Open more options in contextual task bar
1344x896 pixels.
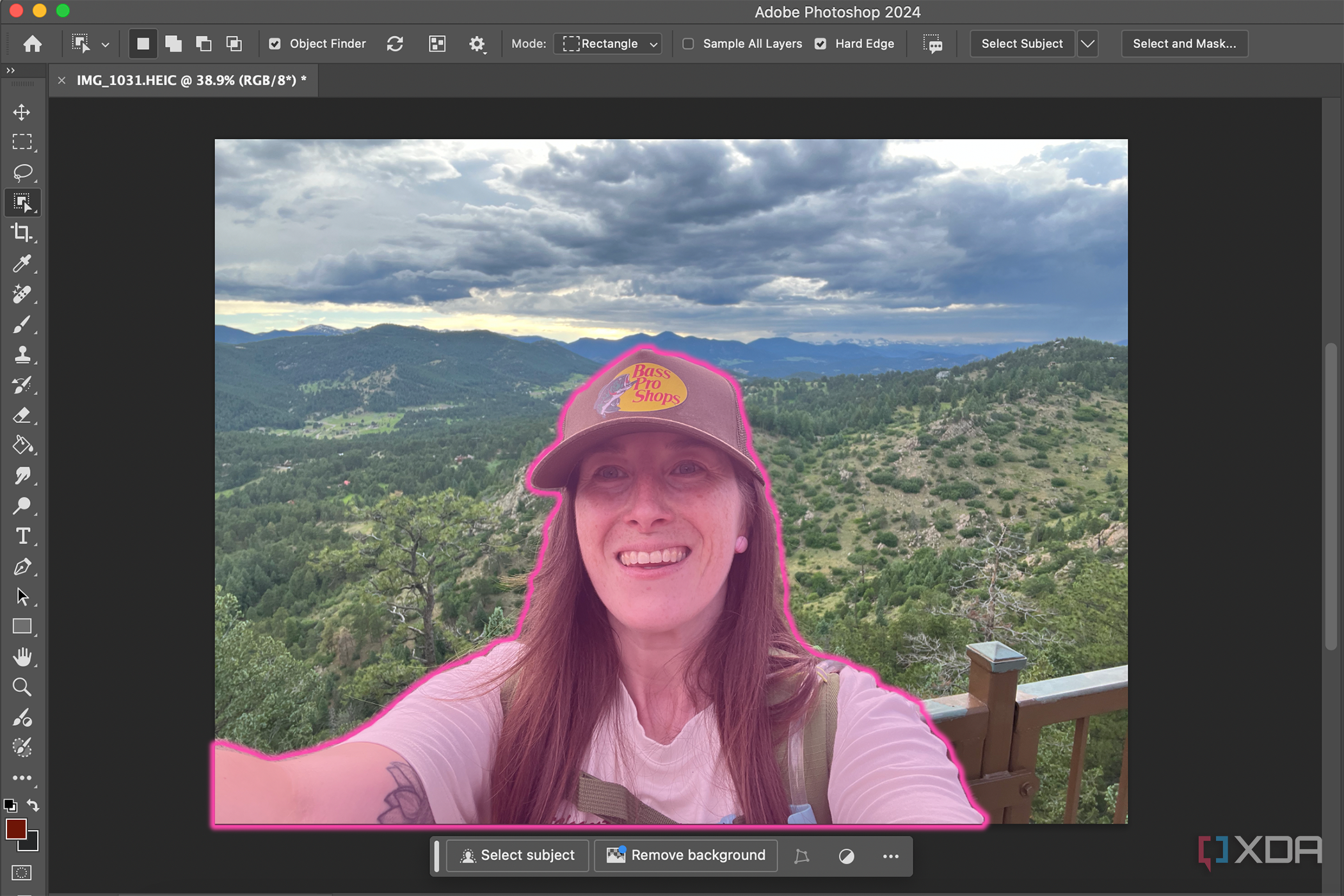pos(891,856)
